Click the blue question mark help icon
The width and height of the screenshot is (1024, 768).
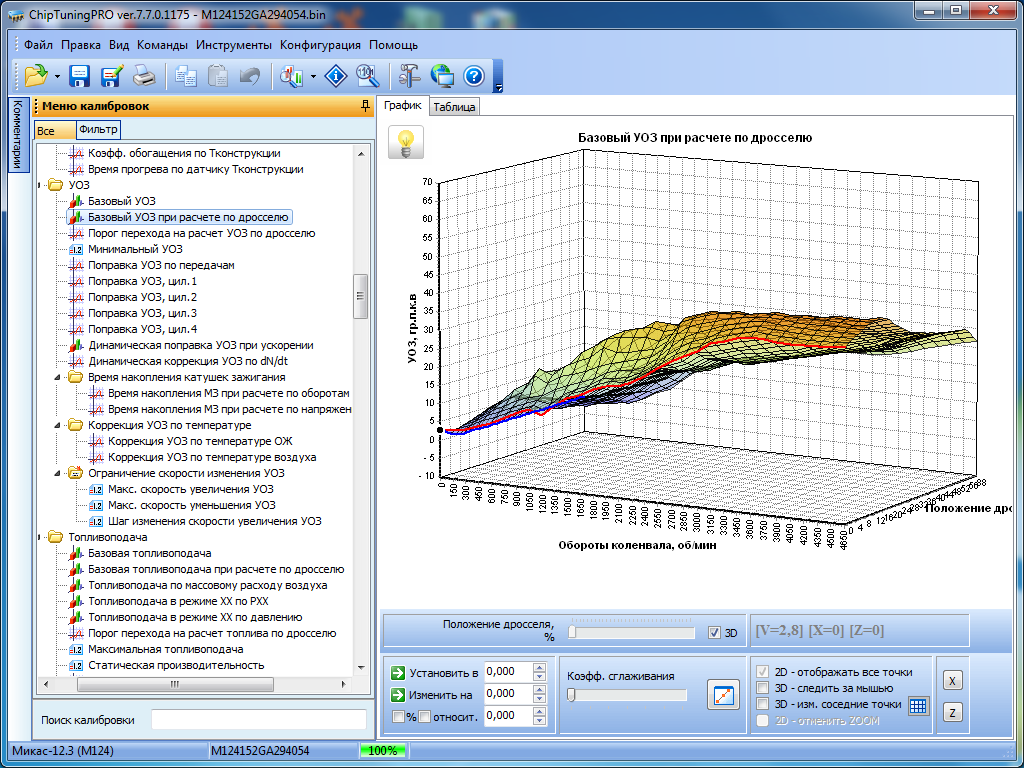click(x=474, y=75)
